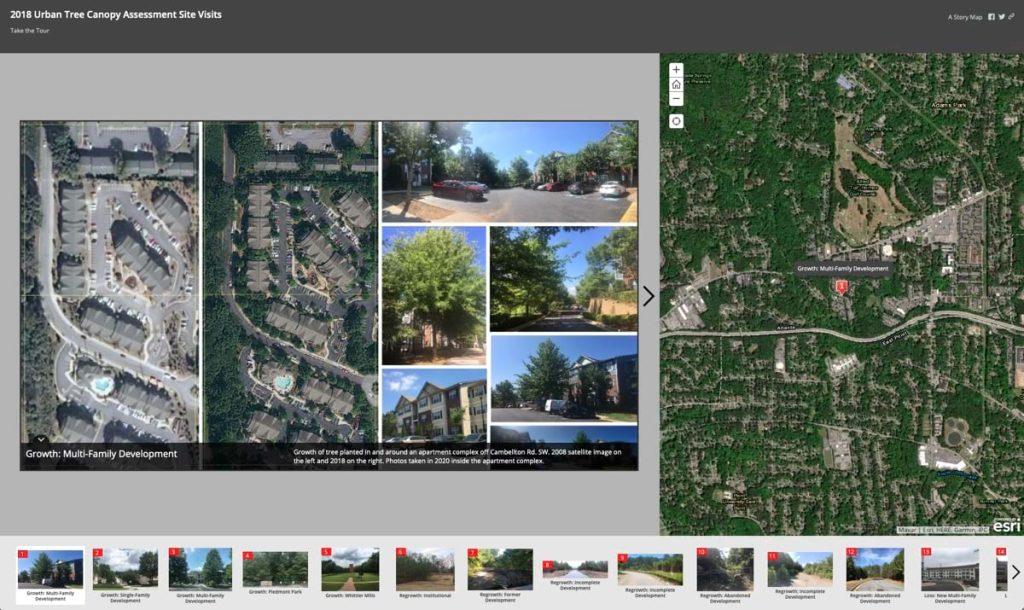Click the Take the Tour subtitle
The image size is (1024, 610).
click(29, 30)
